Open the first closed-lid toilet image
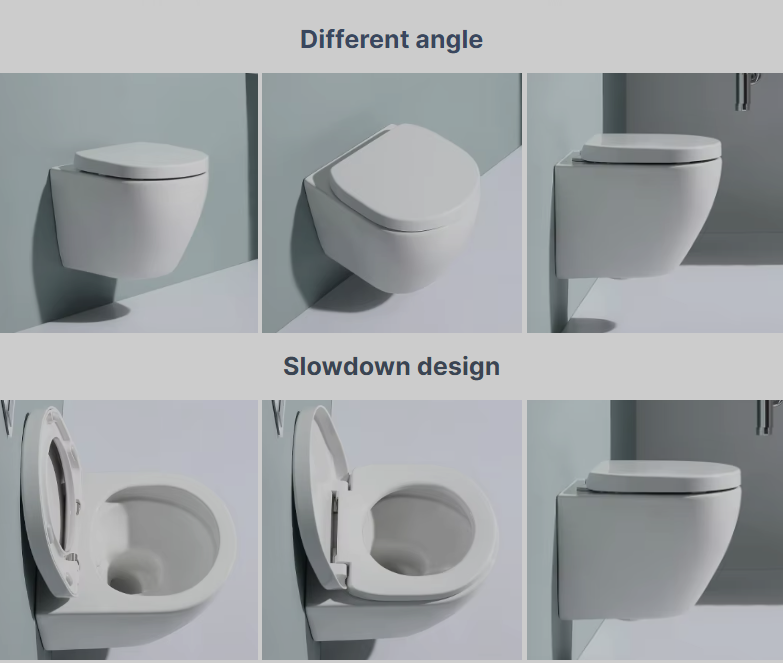Viewport: 783px width, 663px height. point(129,203)
